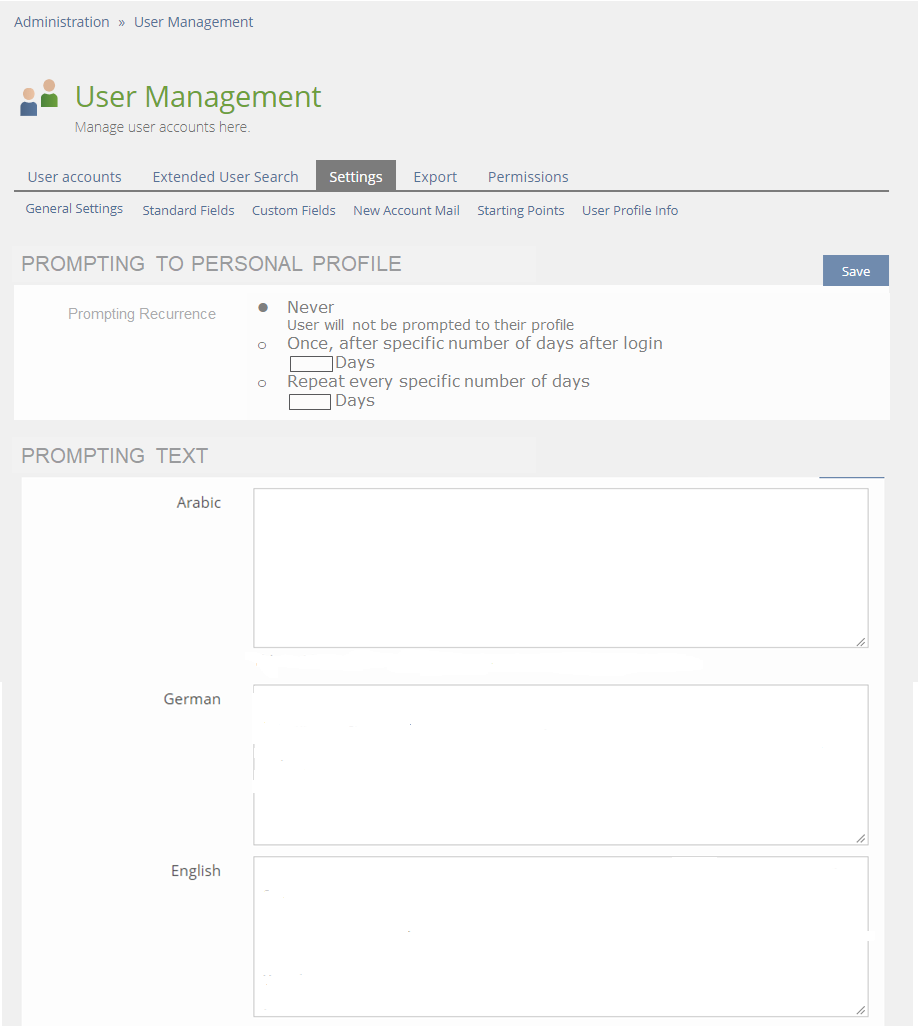The height and width of the screenshot is (1026, 918).
Task: Click the Days field under Repeat option
Action: click(x=309, y=402)
